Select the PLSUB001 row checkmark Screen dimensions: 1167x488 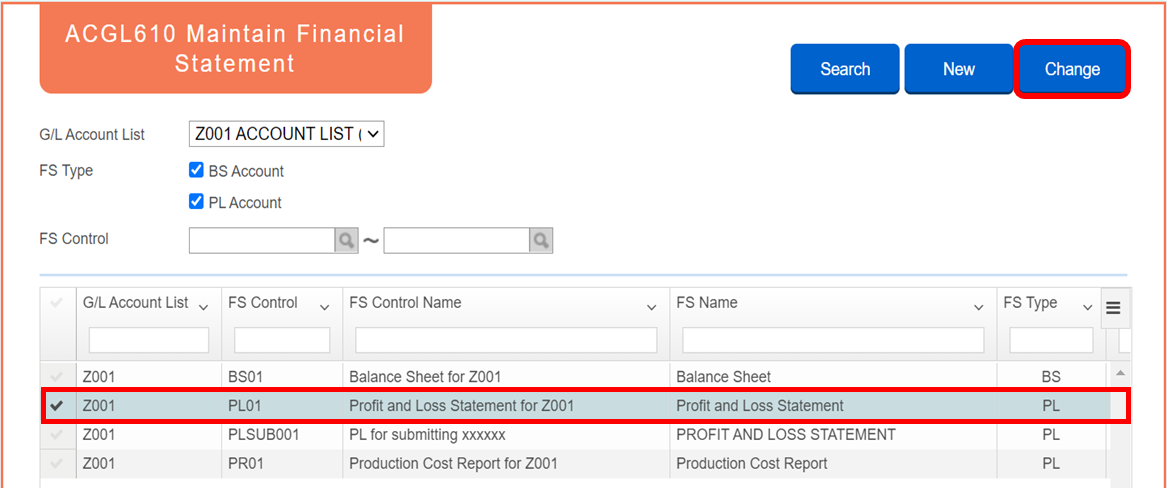pos(57,434)
